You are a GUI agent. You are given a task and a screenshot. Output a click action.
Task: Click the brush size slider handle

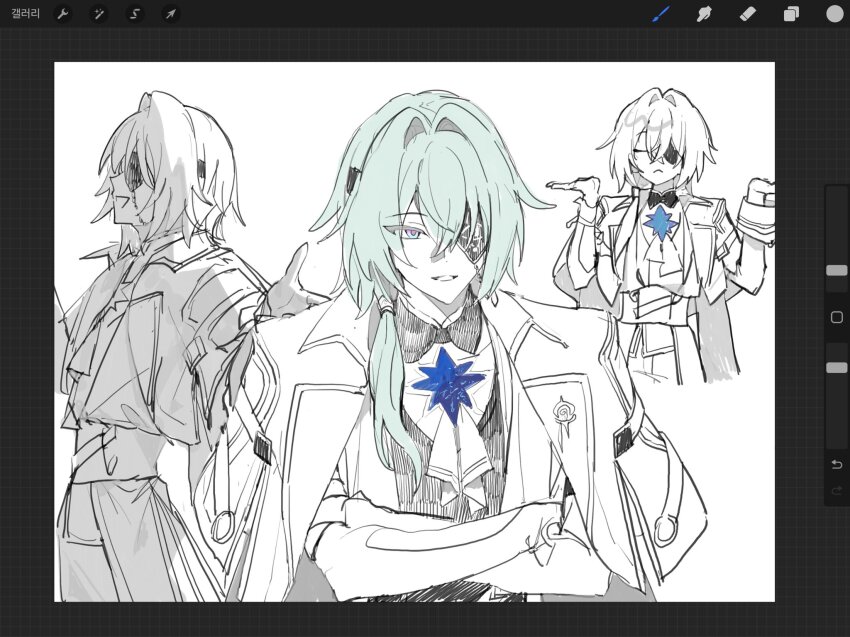click(x=836, y=271)
